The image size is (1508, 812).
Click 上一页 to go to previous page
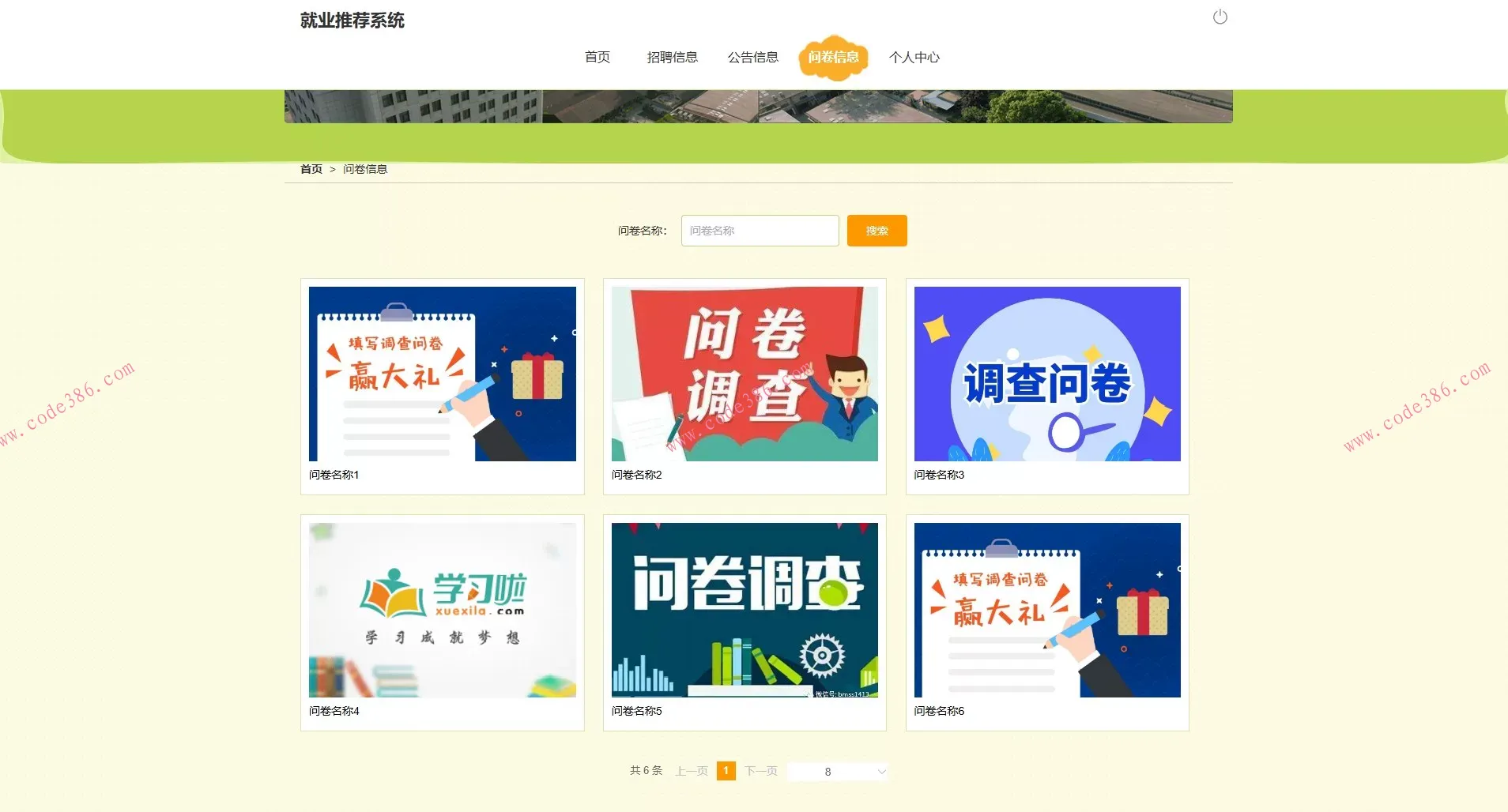point(691,770)
